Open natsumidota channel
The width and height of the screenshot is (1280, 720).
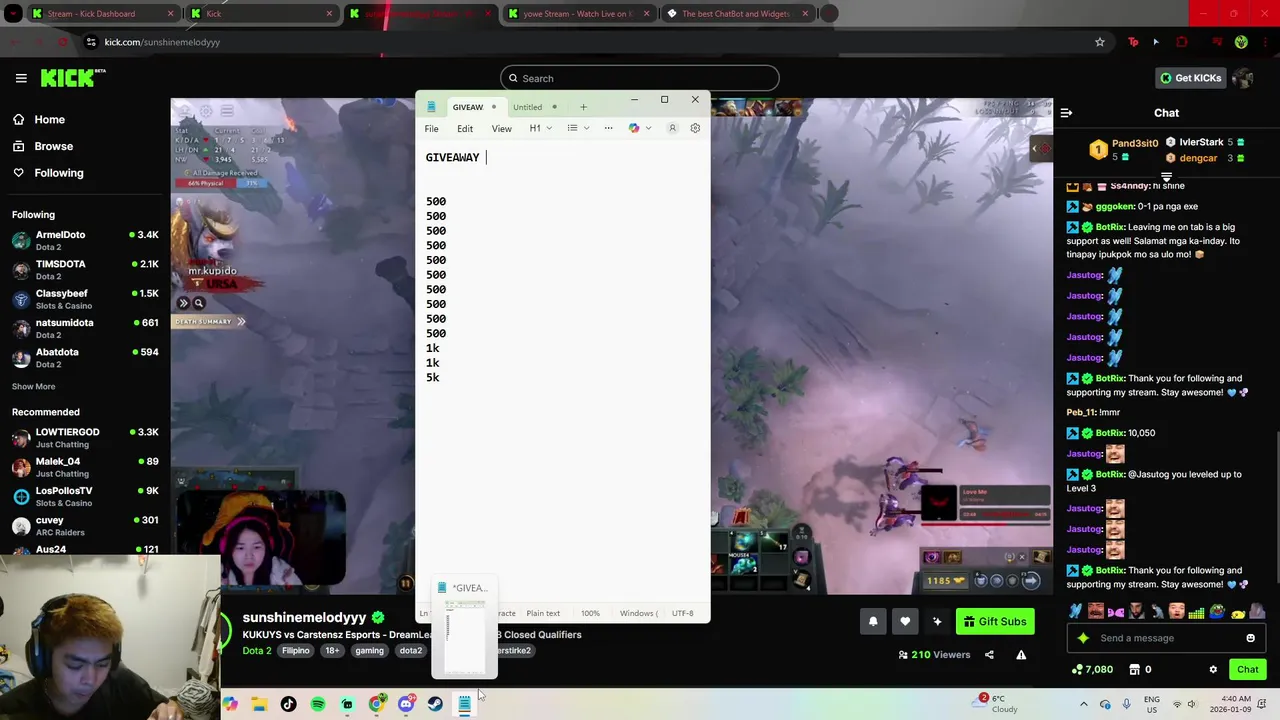click(x=85, y=328)
